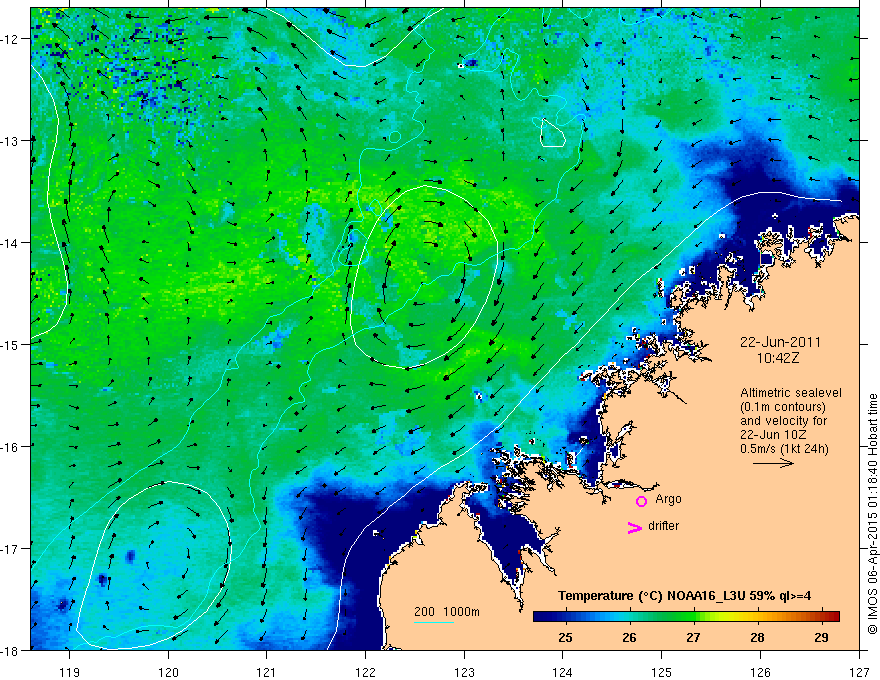Click the colorbar label '28'
The width and height of the screenshot is (880, 680).
point(758,638)
